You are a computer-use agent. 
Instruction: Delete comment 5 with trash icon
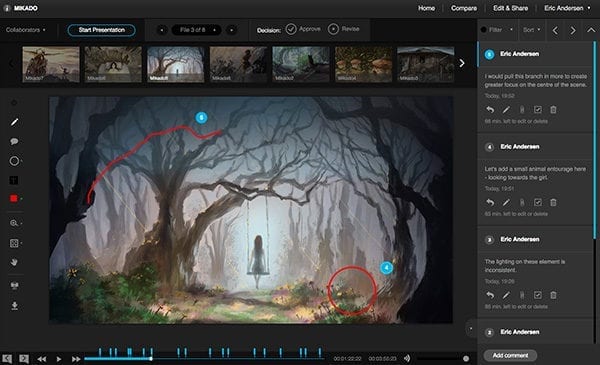[553, 110]
